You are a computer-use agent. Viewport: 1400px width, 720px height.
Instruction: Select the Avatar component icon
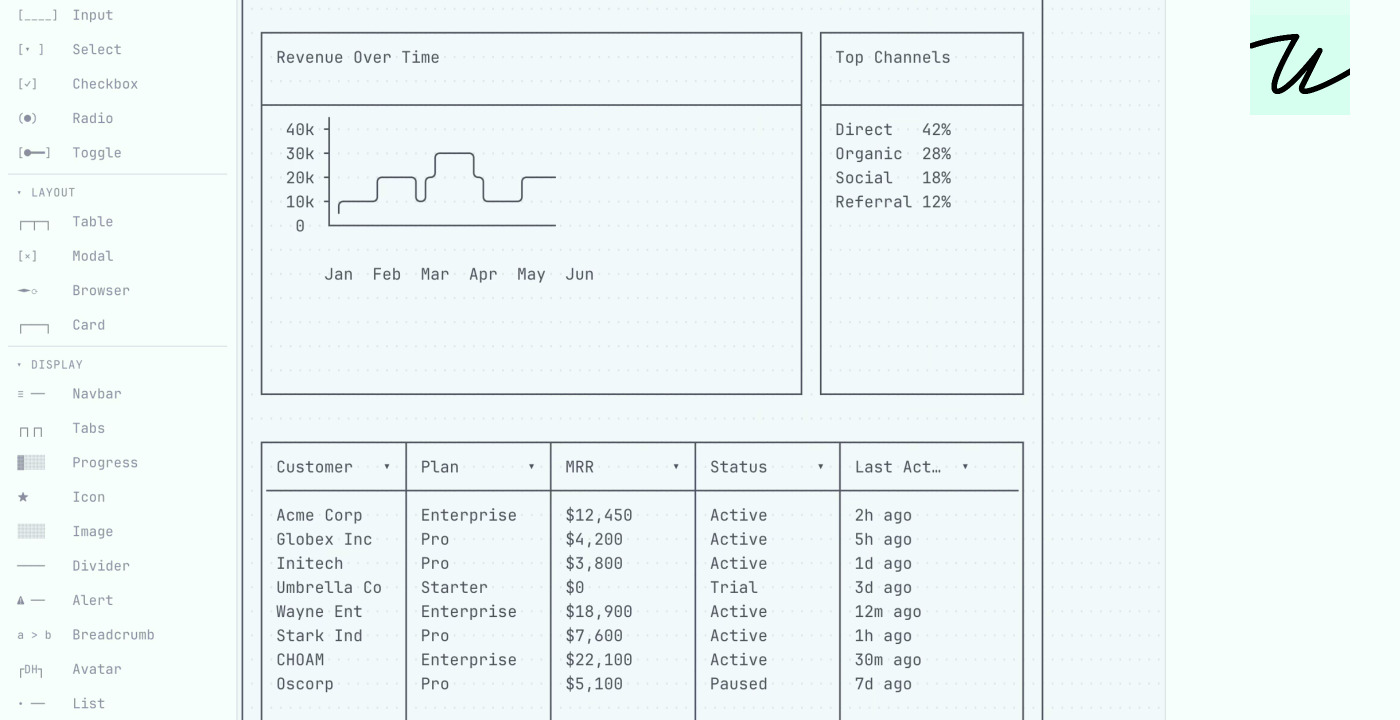31,670
